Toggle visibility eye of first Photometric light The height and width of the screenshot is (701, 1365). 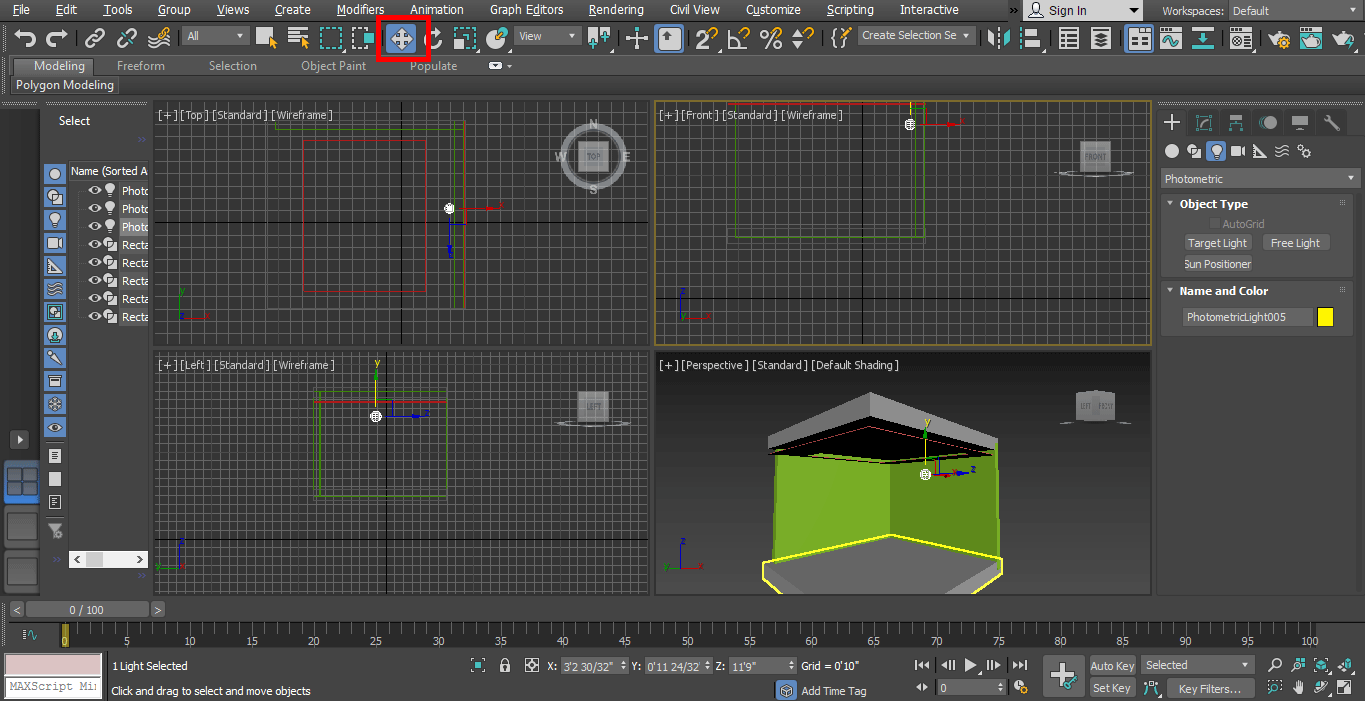coord(95,191)
